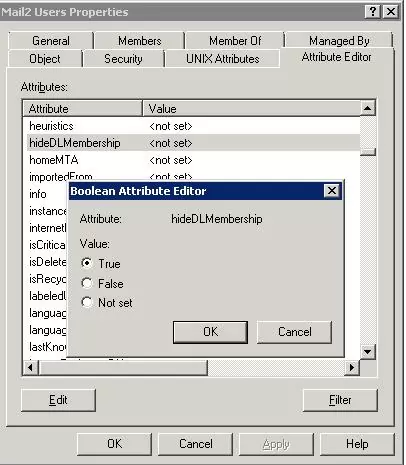Select the homeMTA attribute row

191,160
